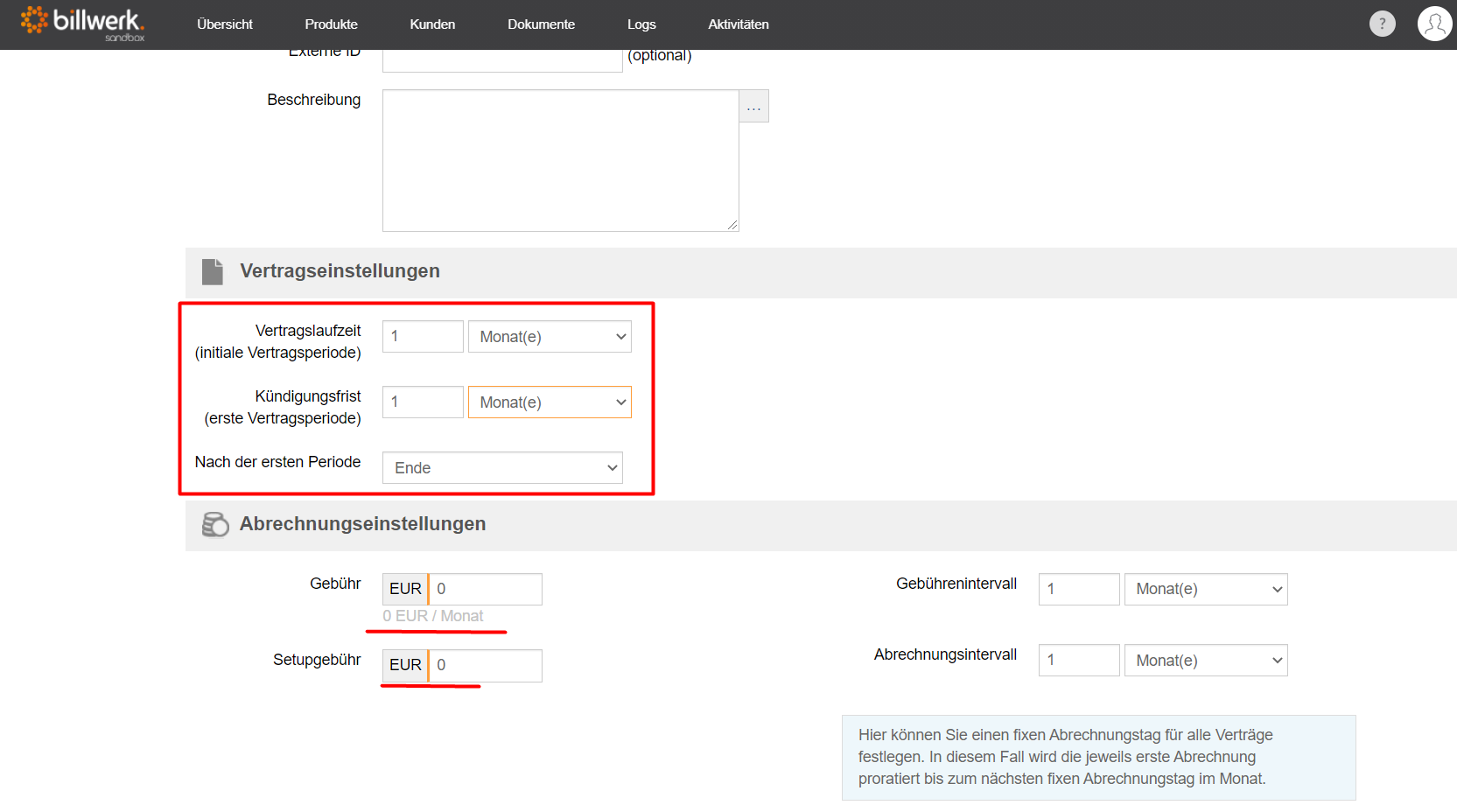Open the Nach der ersten Periode dropdown

click(x=502, y=468)
